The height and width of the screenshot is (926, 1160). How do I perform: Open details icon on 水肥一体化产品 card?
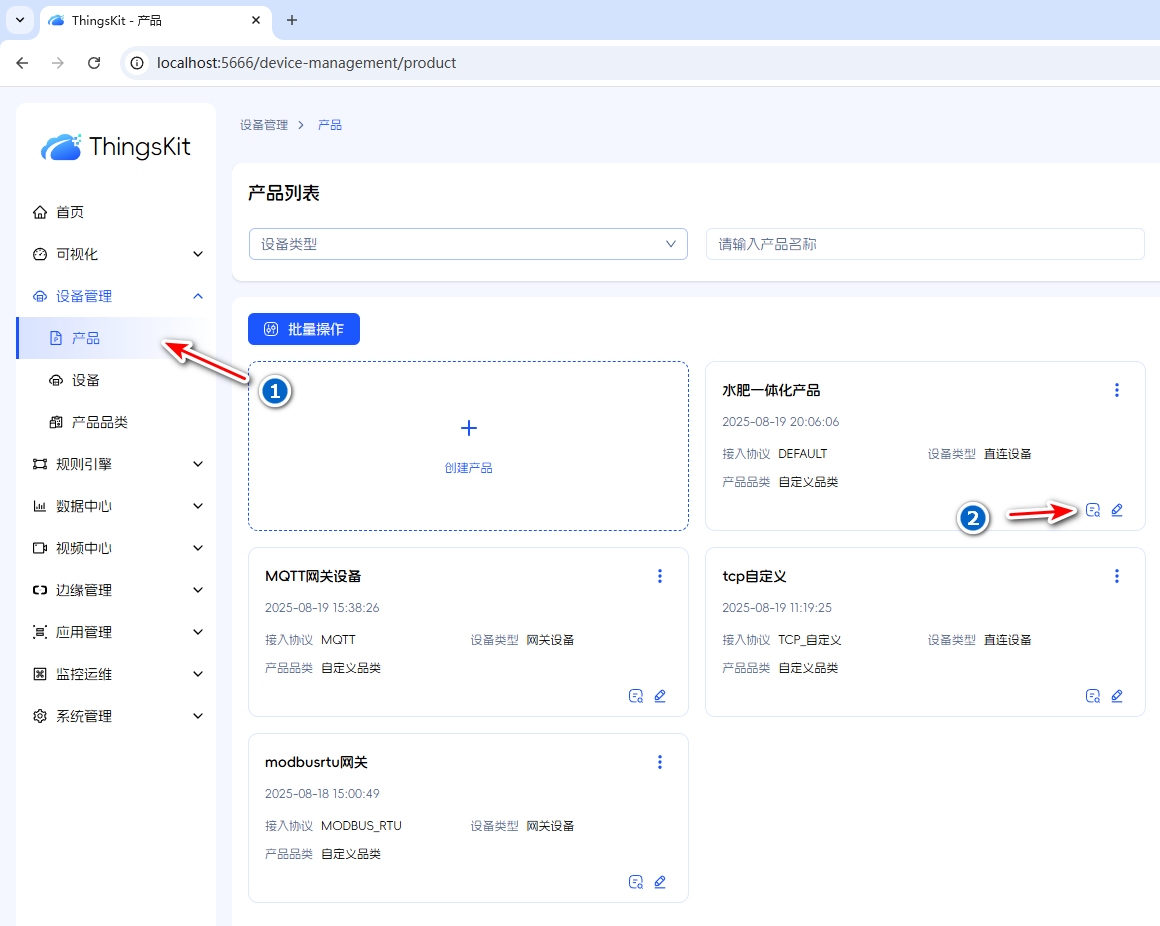click(x=1093, y=510)
